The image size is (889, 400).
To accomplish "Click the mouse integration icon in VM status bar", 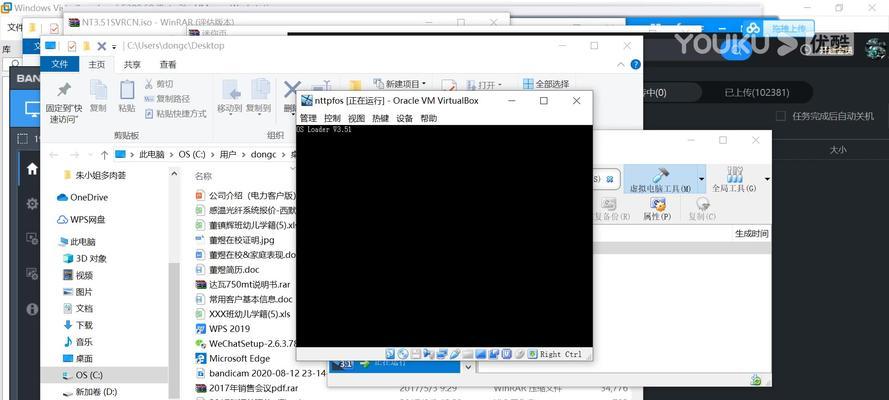I will (519, 354).
